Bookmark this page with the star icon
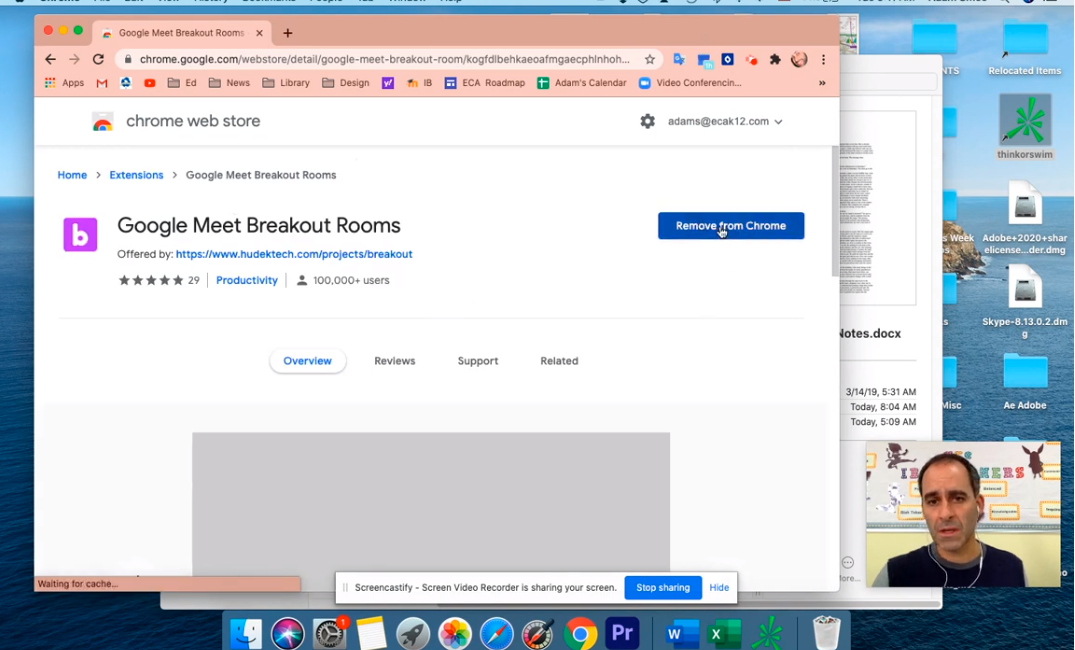Screen dimensions: 1075x650 pyautogui.click(x=650, y=60)
